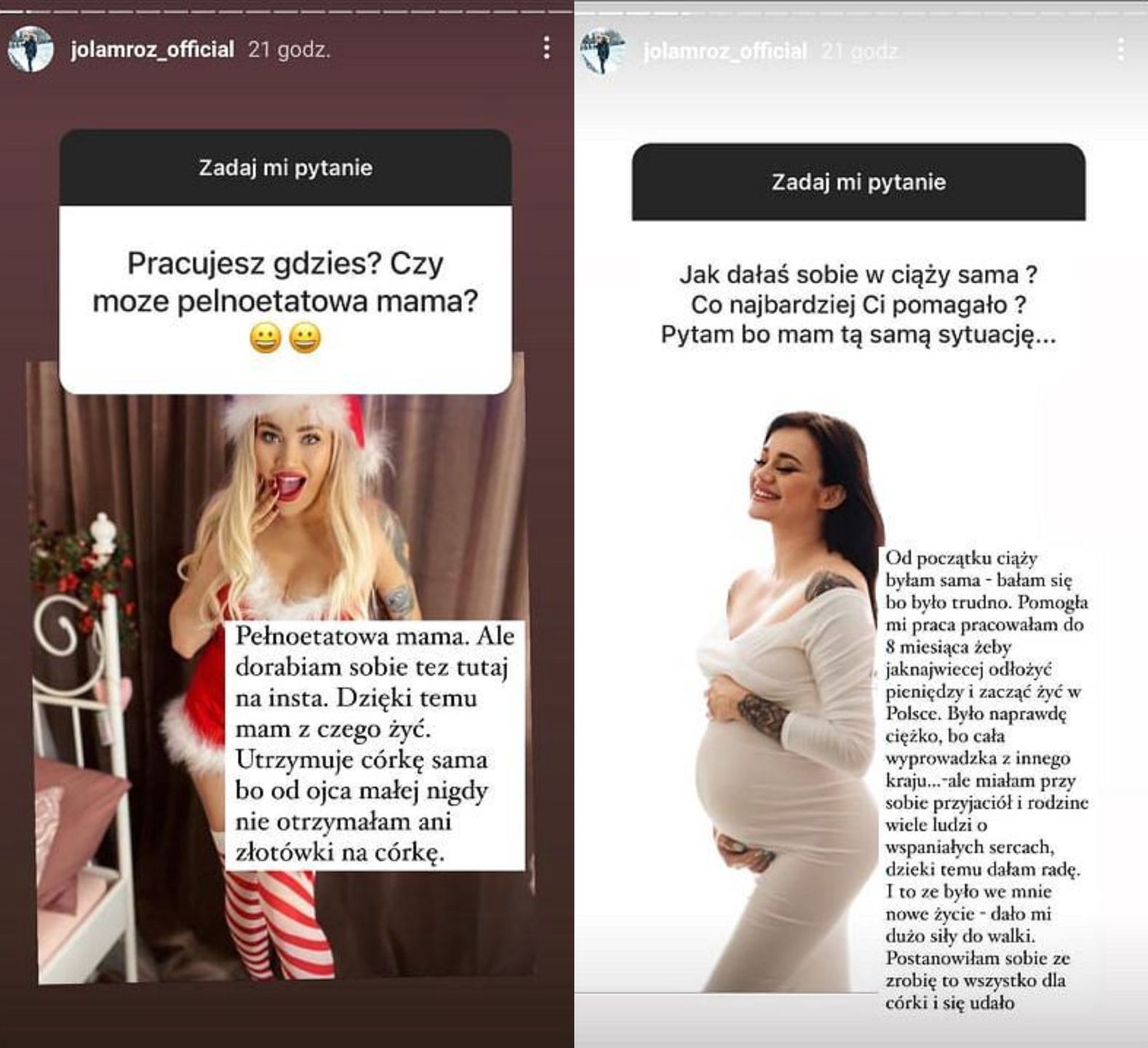Screen dimensions: 1148x1048
Task: Tap the left story profile avatar
Action: (x=31, y=49)
